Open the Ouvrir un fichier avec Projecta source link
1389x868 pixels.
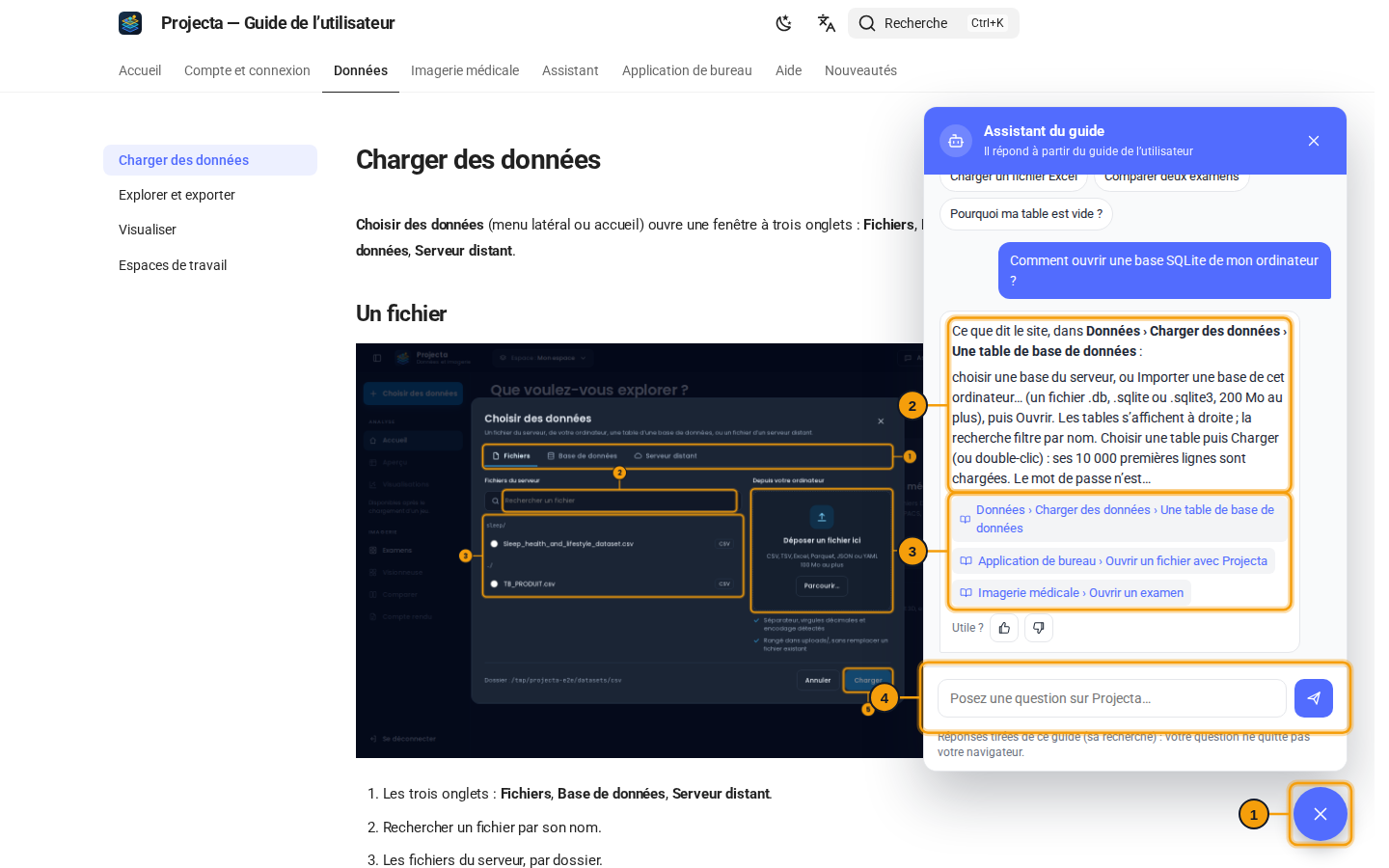[1113, 561]
